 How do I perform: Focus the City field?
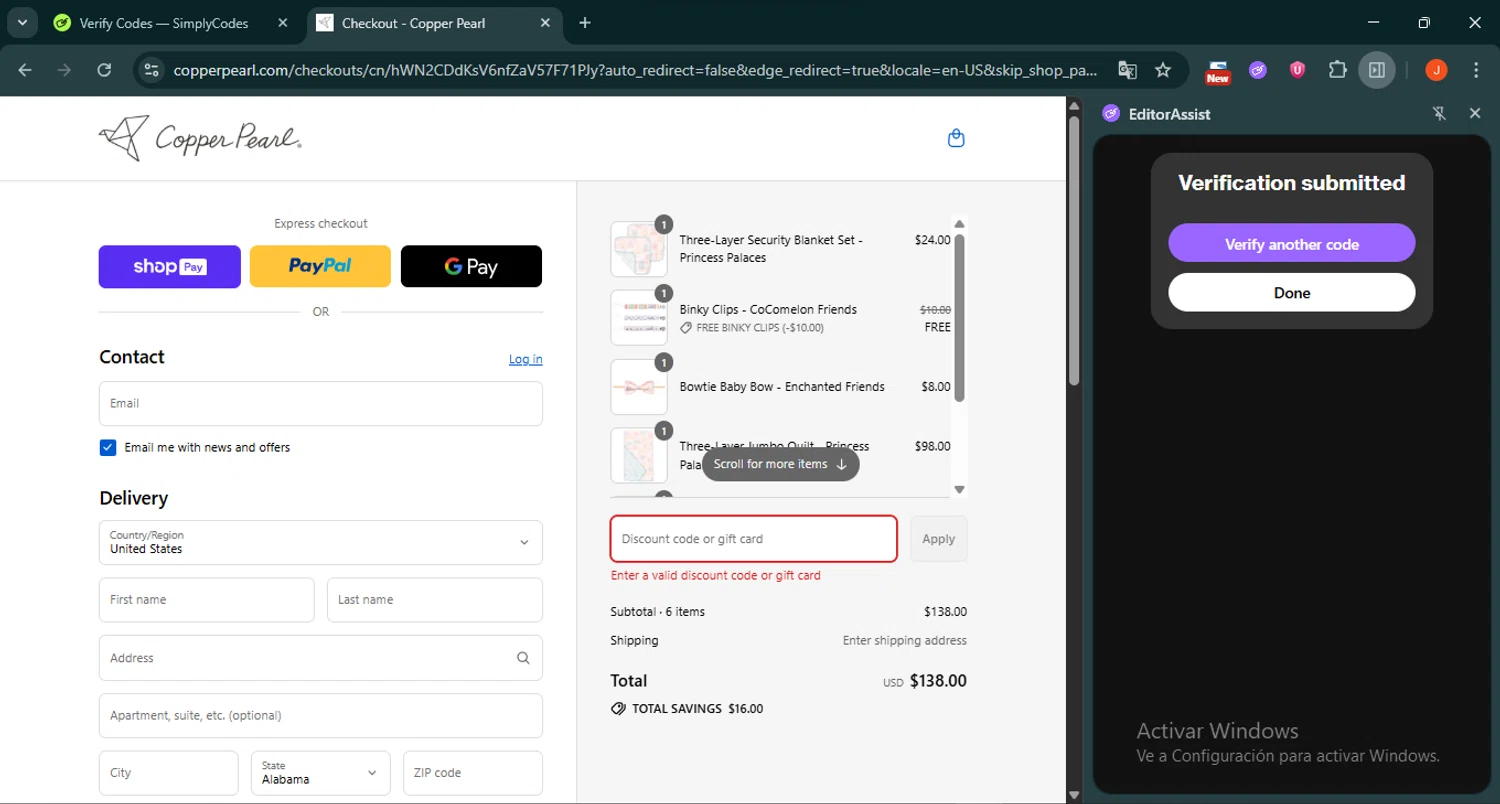[x=169, y=773]
